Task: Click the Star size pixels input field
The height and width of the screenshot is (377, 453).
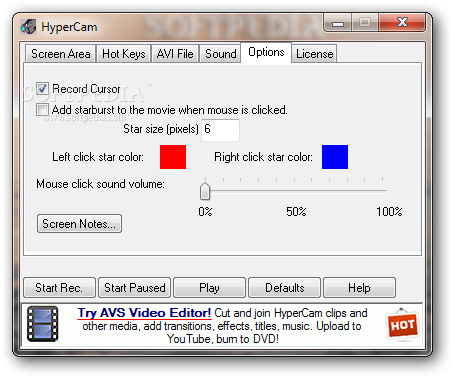Action: tap(220, 130)
